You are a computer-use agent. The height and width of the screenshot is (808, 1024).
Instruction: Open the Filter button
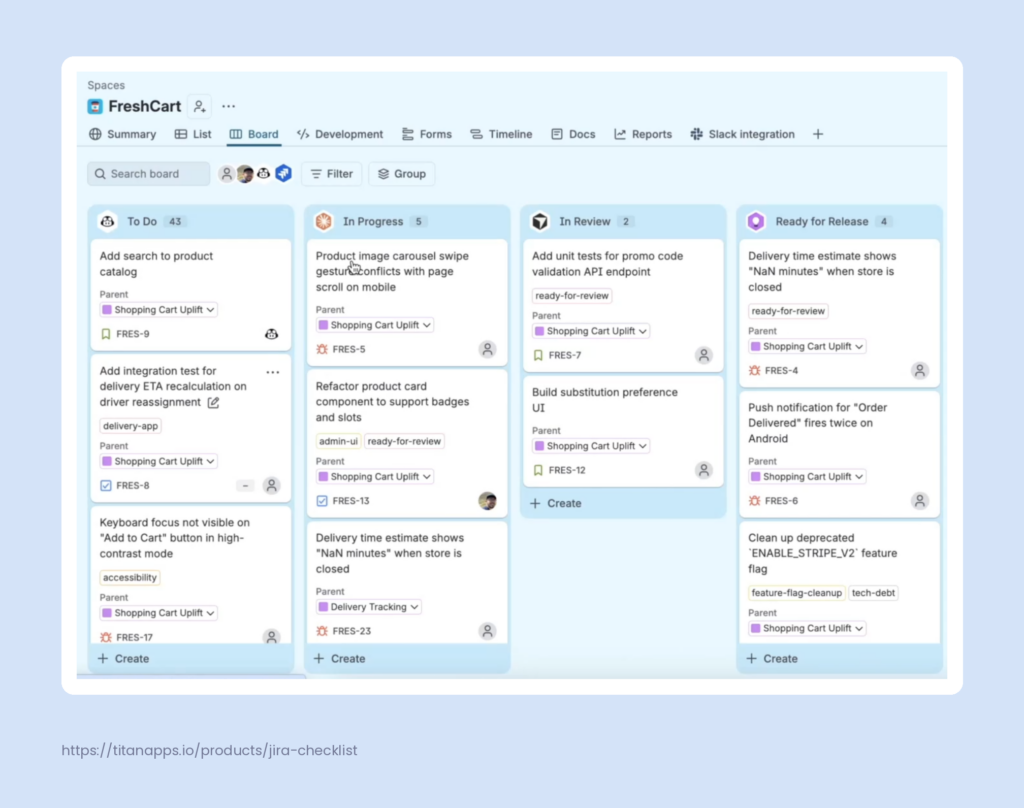(332, 174)
